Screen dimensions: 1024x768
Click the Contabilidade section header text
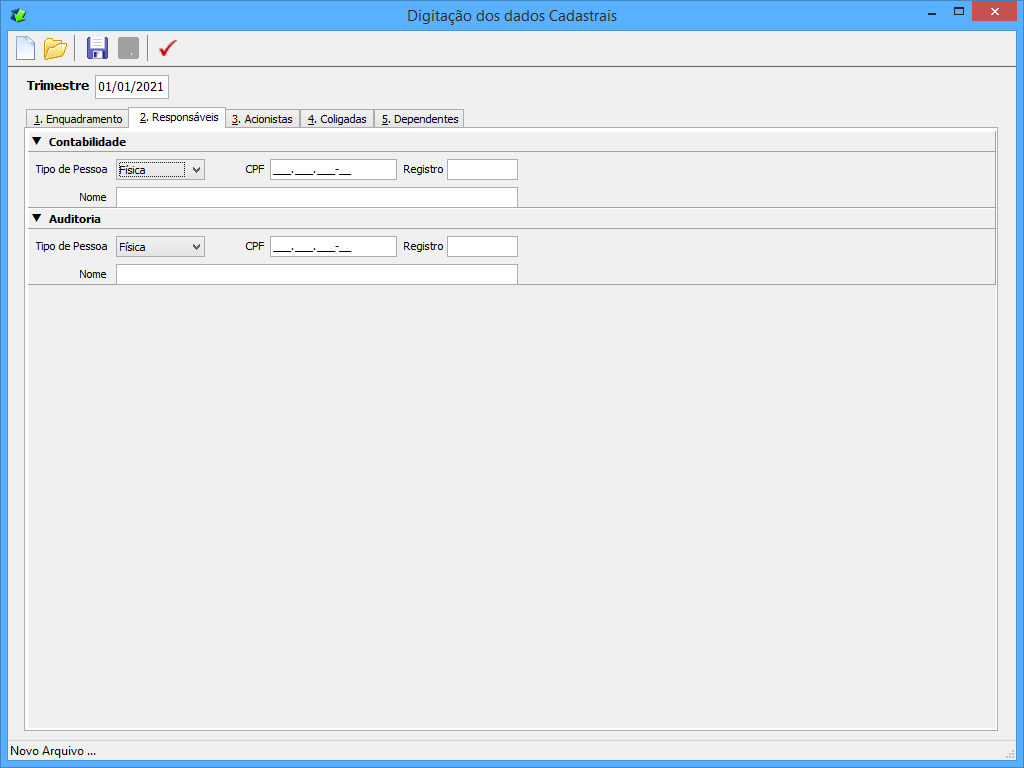[x=88, y=142]
